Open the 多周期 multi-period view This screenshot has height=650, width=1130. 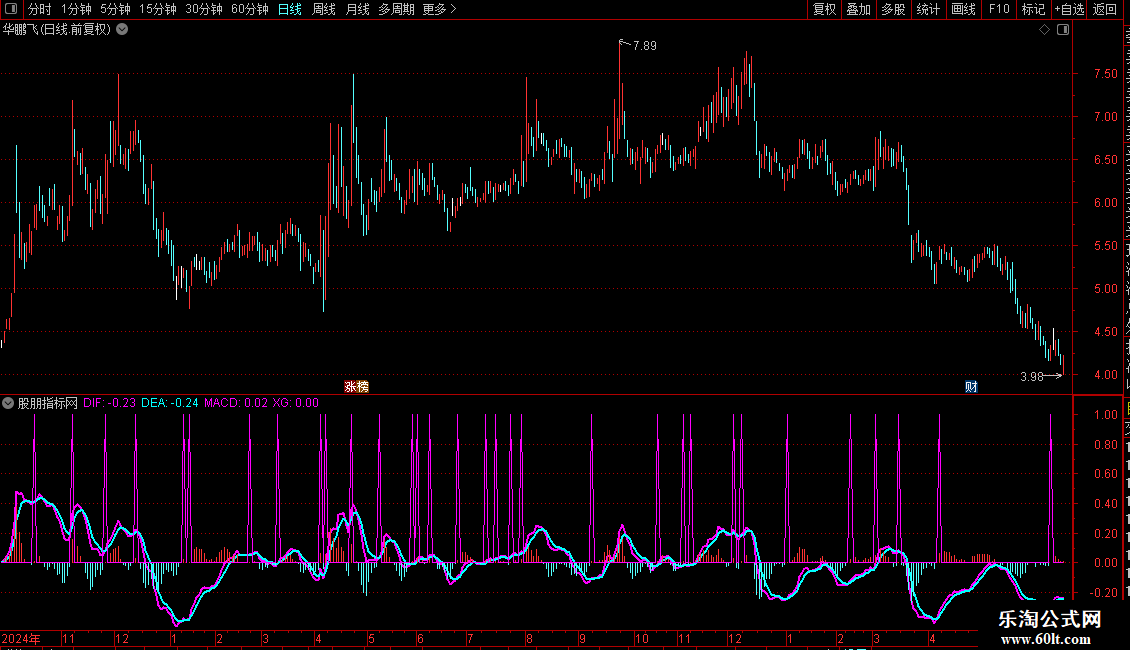[396, 9]
